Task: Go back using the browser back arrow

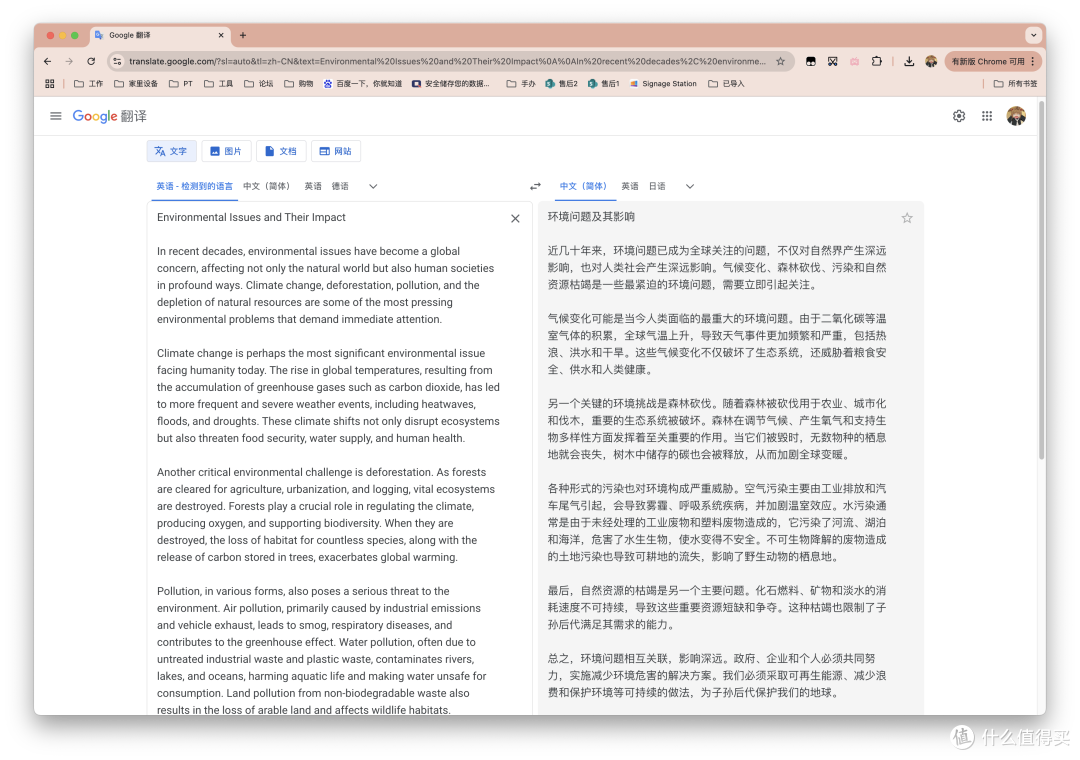Action: [48, 61]
